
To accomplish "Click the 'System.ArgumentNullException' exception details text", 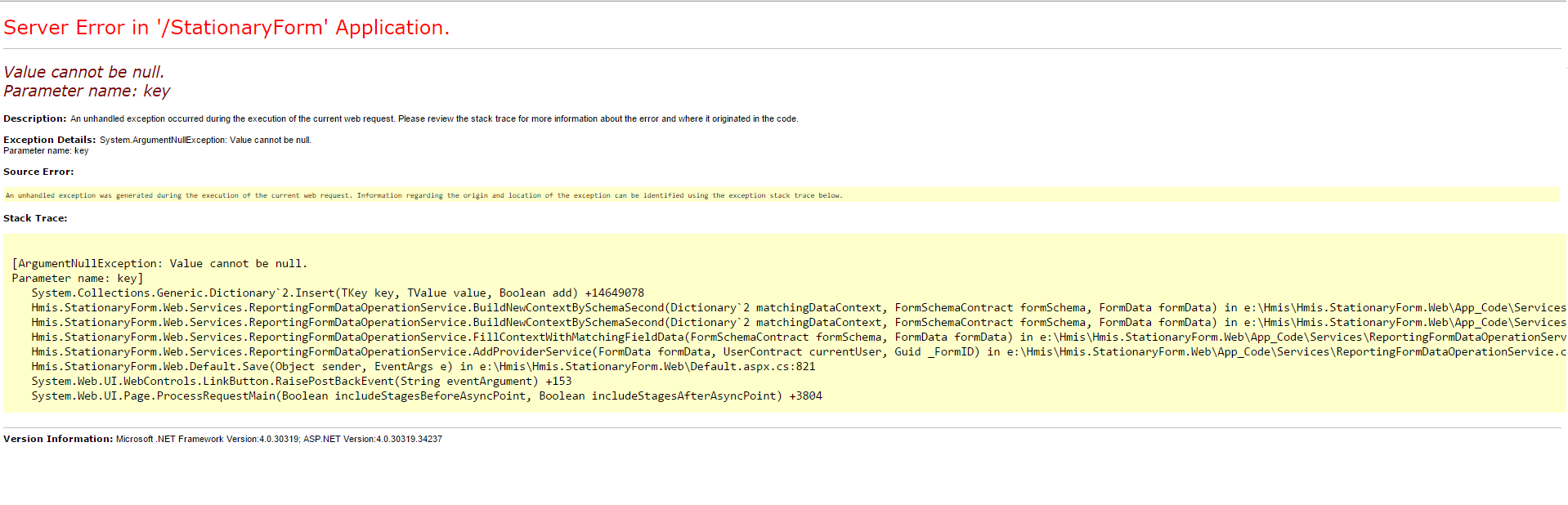I will click(204, 140).
